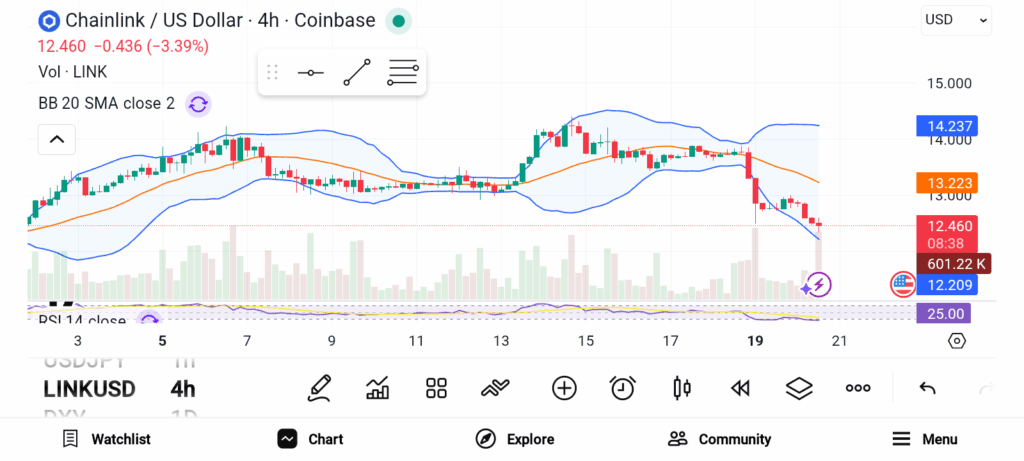Open the indicators chart icon
The width and height of the screenshot is (1024, 461).
click(x=378, y=388)
